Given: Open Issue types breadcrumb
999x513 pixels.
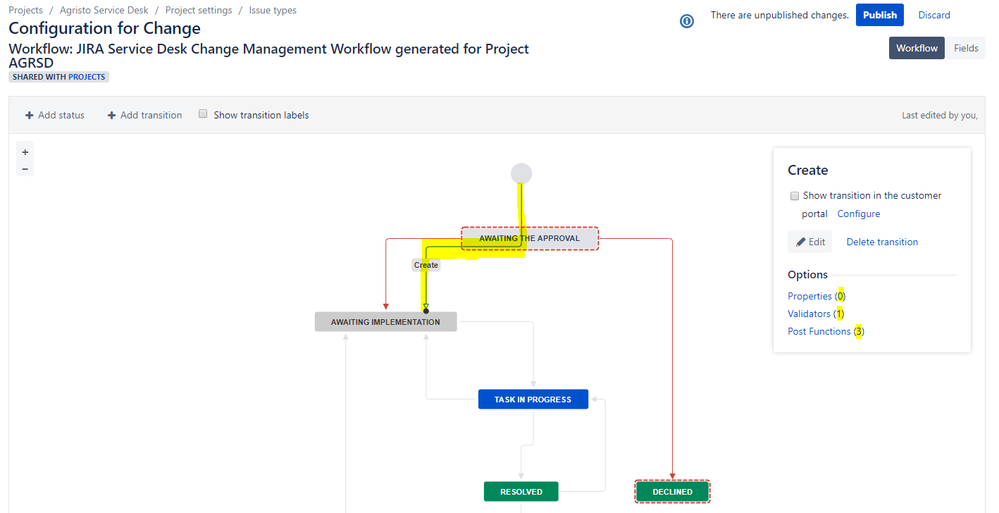Looking at the screenshot, I should coord(273,10).
